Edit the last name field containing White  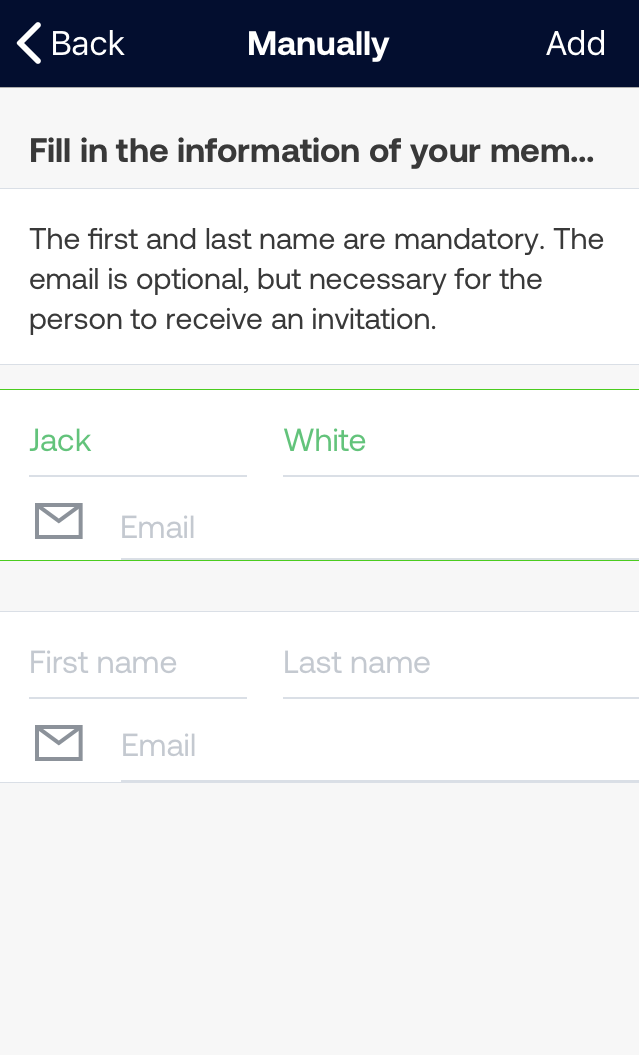pos(461,441)
